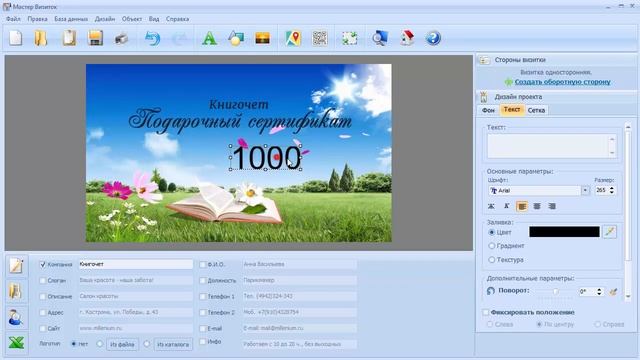Select the Текстура fill radio button
The width and height of the screenshot is (640, 360).
[492, 260]
